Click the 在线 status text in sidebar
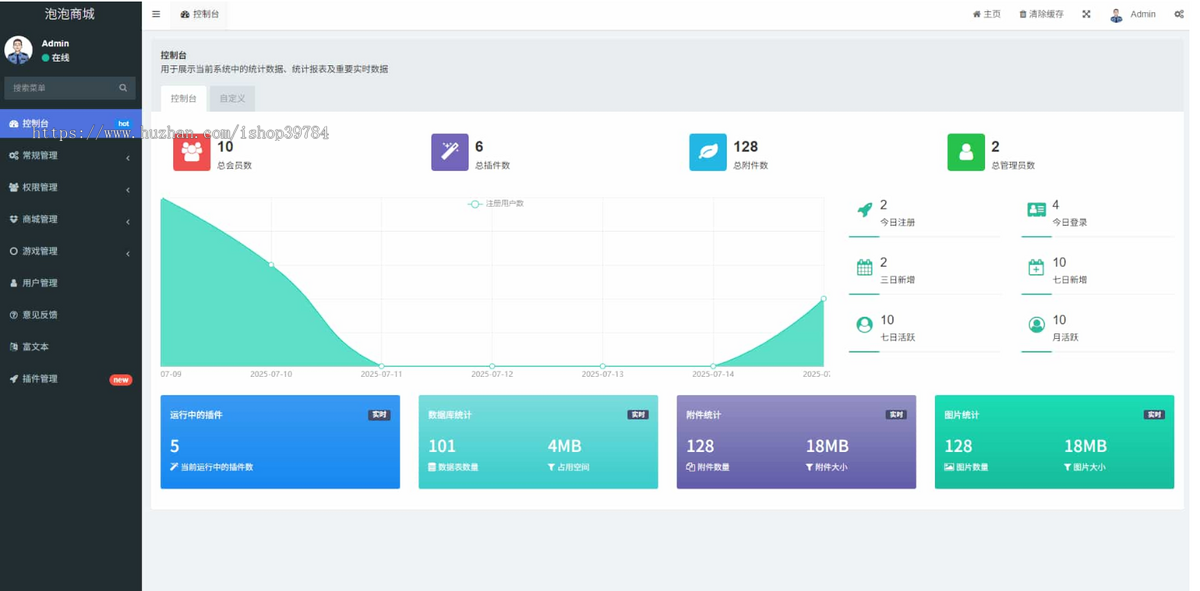 (x=61, y=58)
